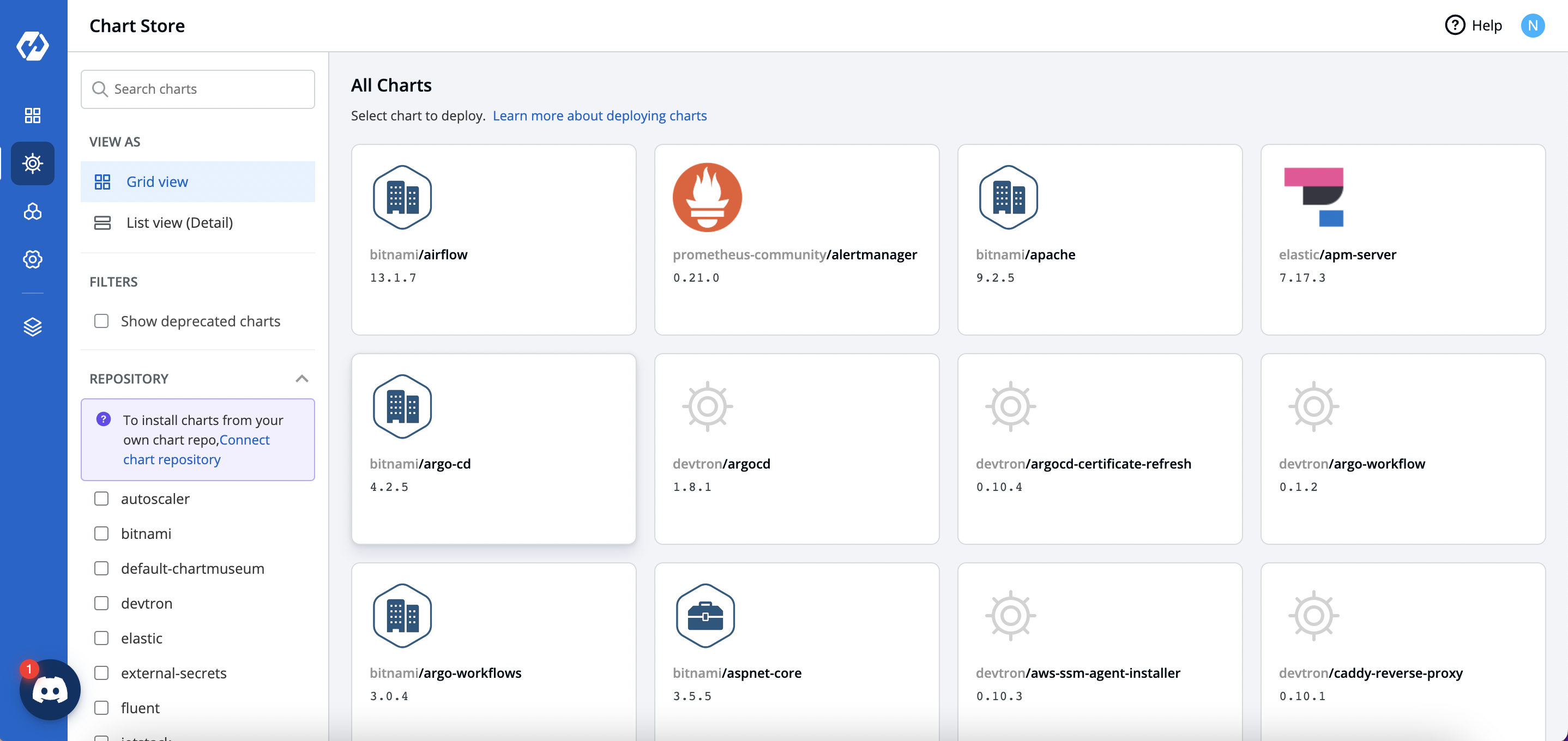Collapse the Repository section chevron
Viewport: 1568px width, 741px height.
[x=302, y=379]
